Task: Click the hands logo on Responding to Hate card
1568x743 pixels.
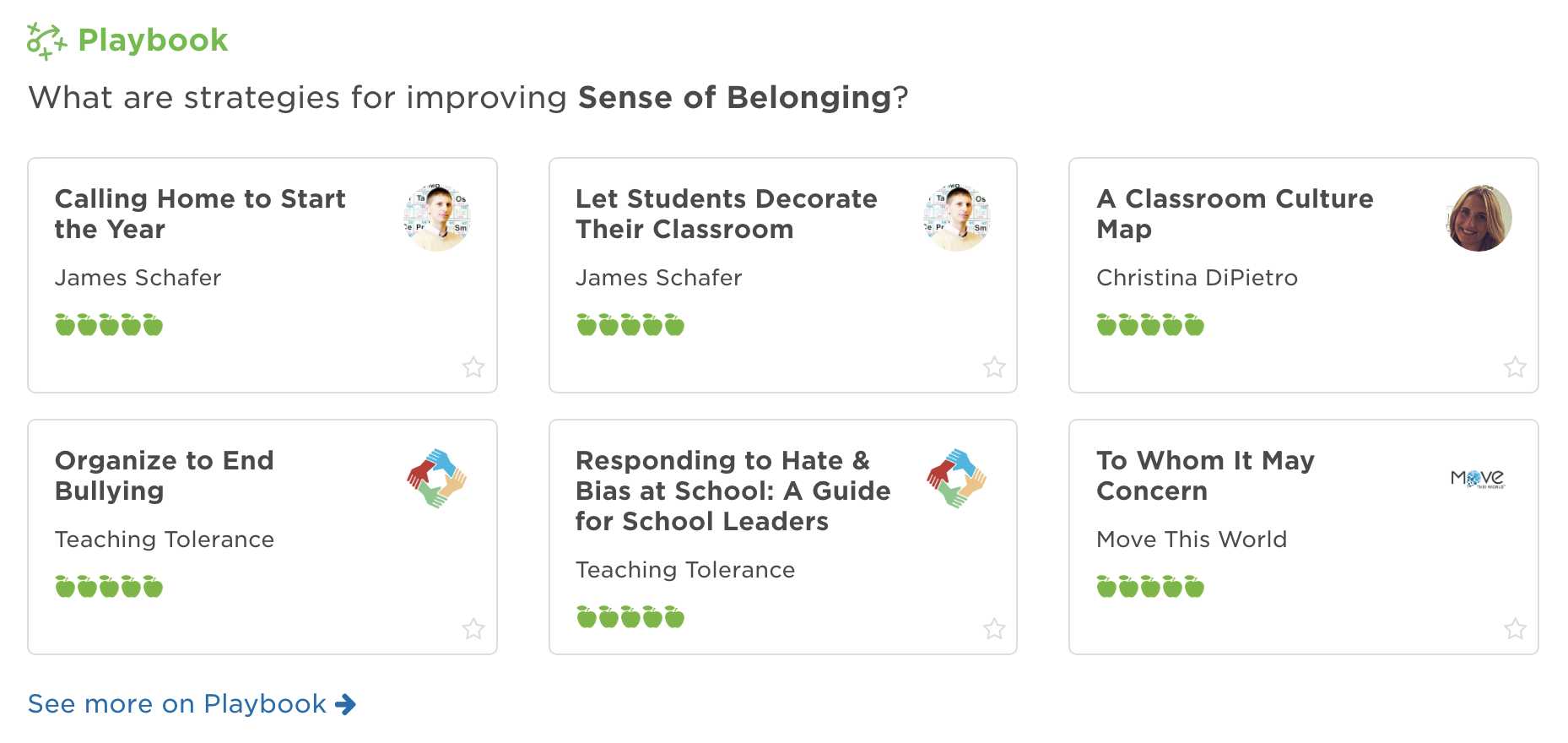Action: [x=957, y=477]
